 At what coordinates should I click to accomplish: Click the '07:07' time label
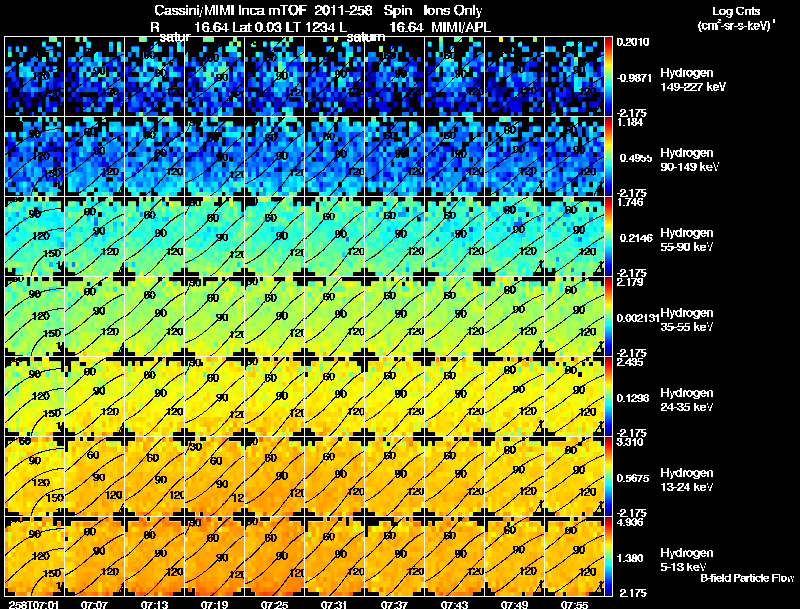pos(94,604)
